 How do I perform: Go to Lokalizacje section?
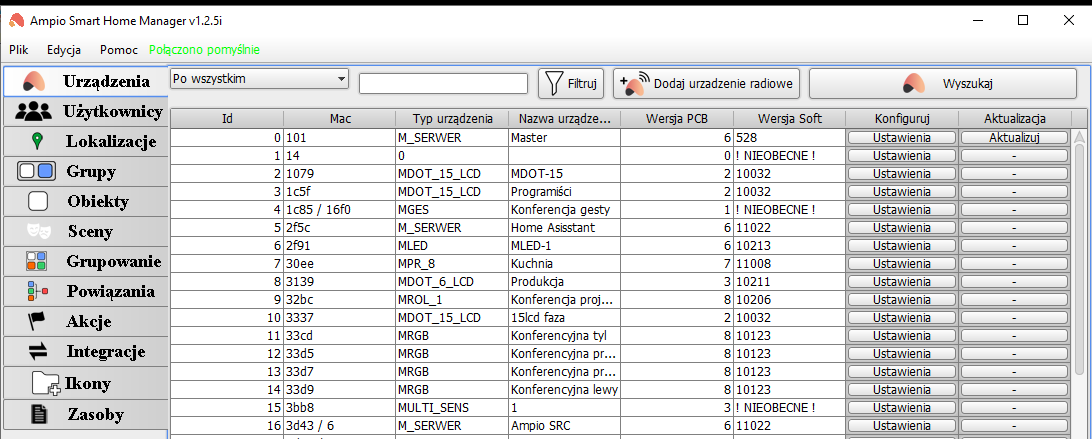86,141
